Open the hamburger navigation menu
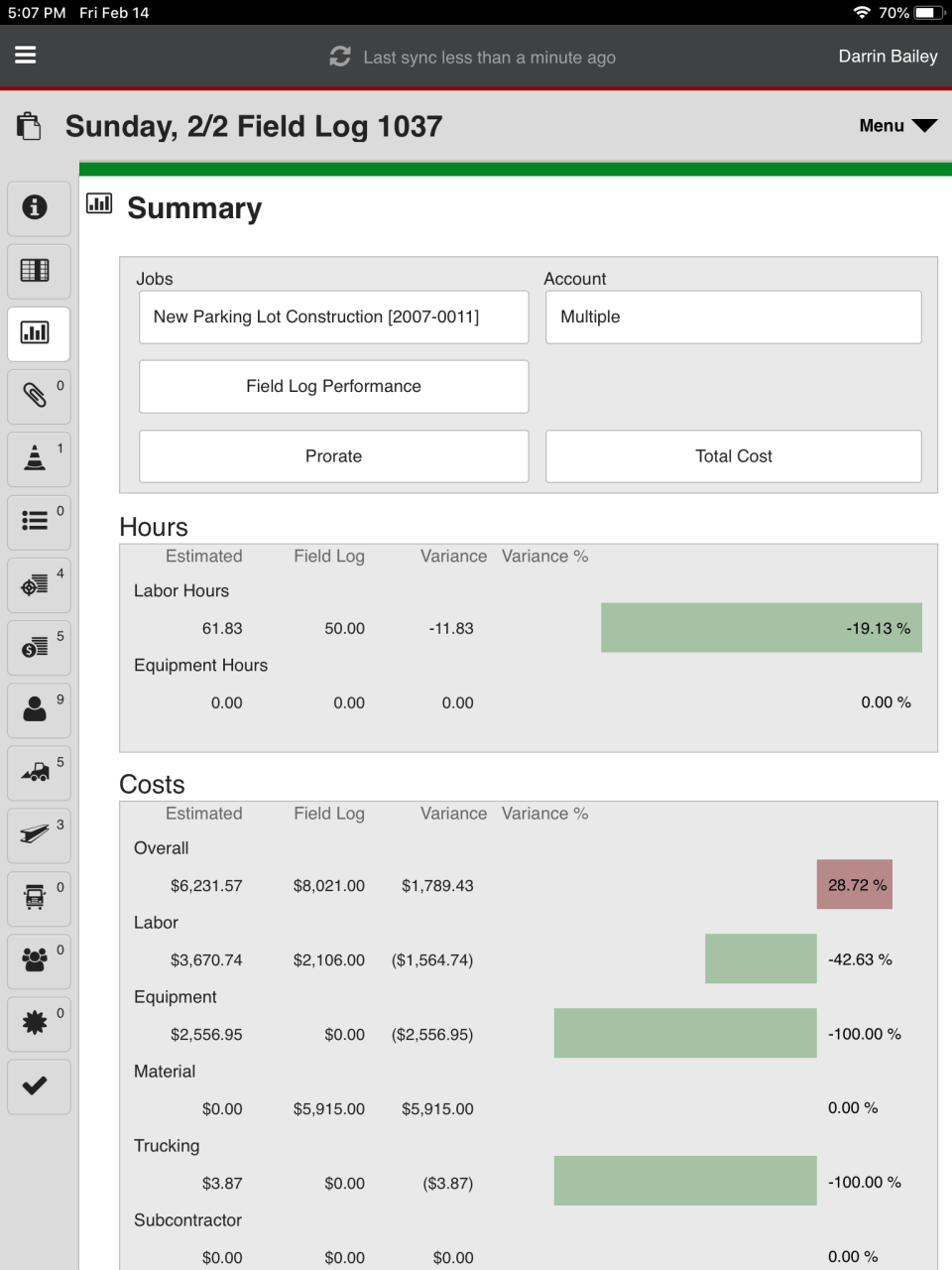This screenshot has width=952, height=1270. tap(25, 55)
